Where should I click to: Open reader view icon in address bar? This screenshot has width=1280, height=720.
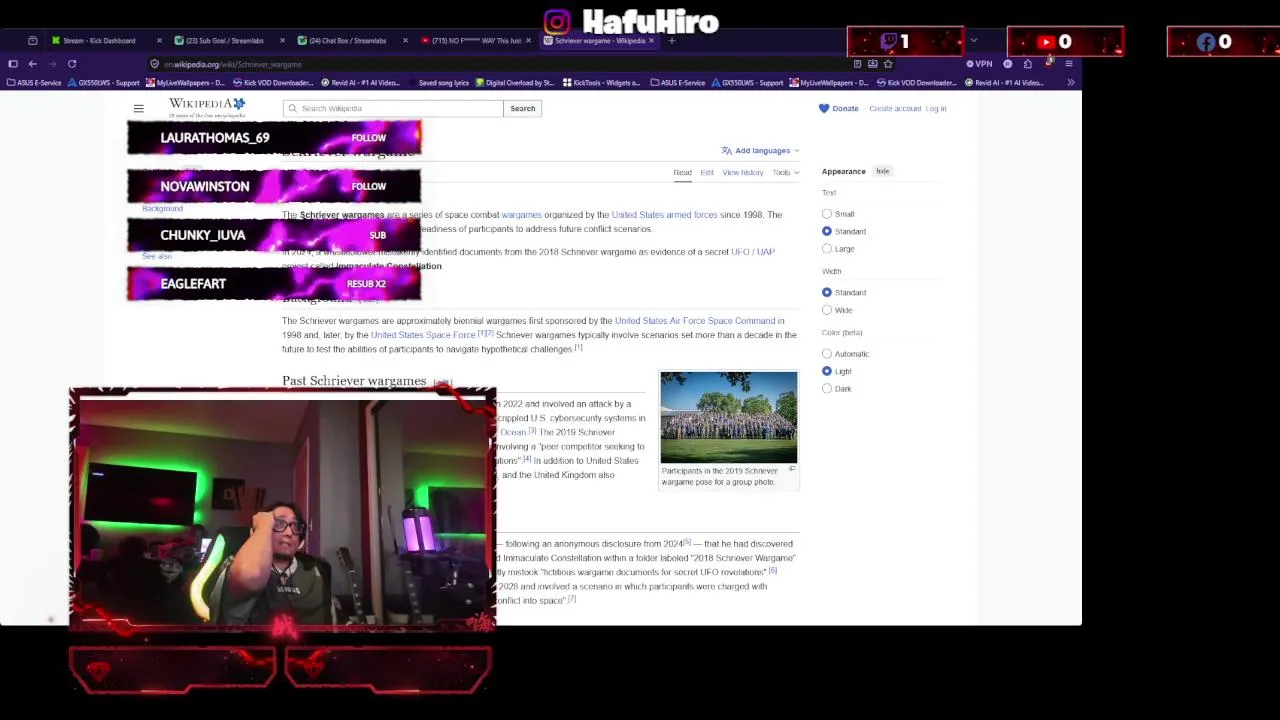click(x=857, y=64)
